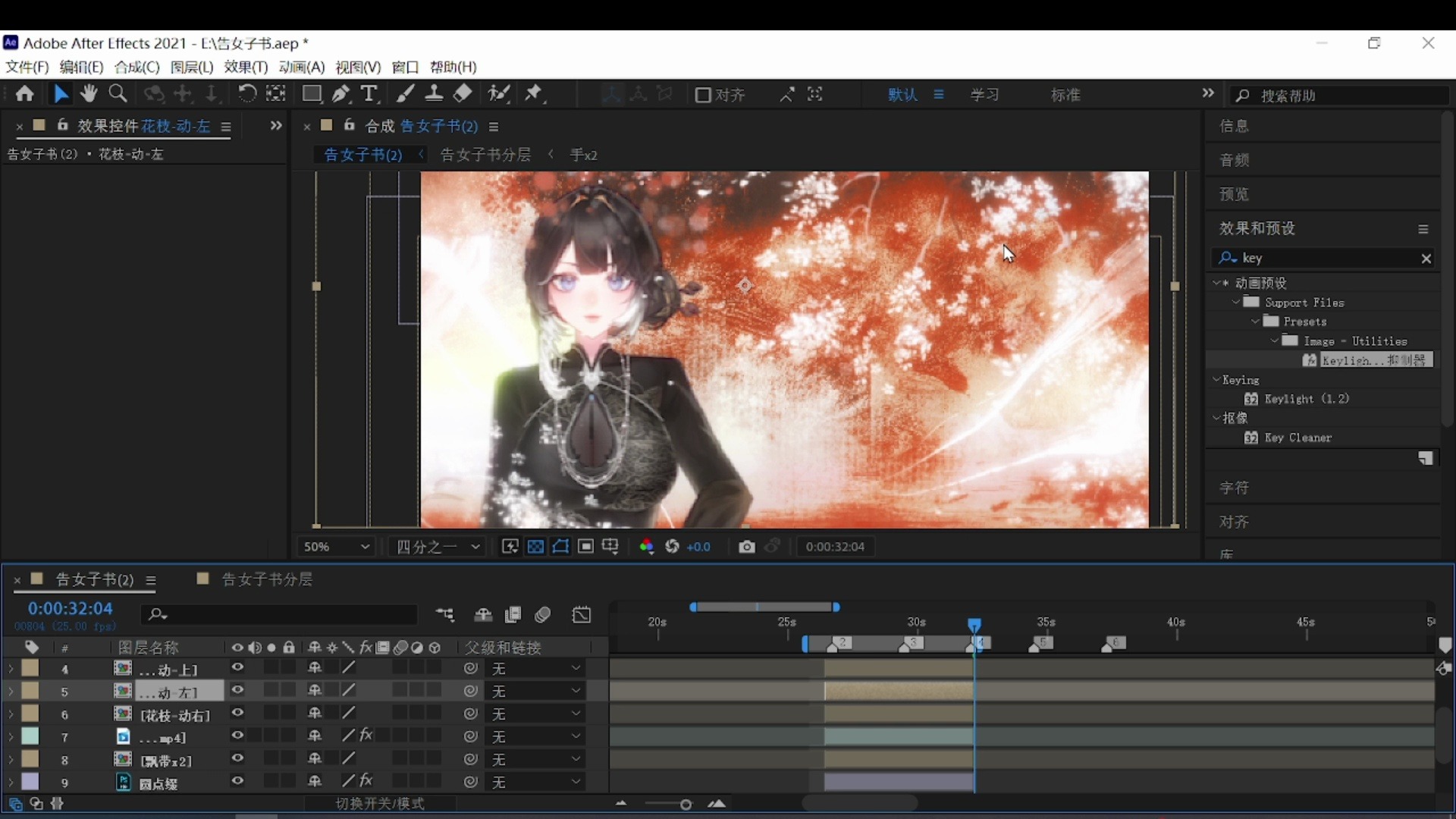1456x819 pixels.
Task: Select the Pen tool
Action: [341, 94]
